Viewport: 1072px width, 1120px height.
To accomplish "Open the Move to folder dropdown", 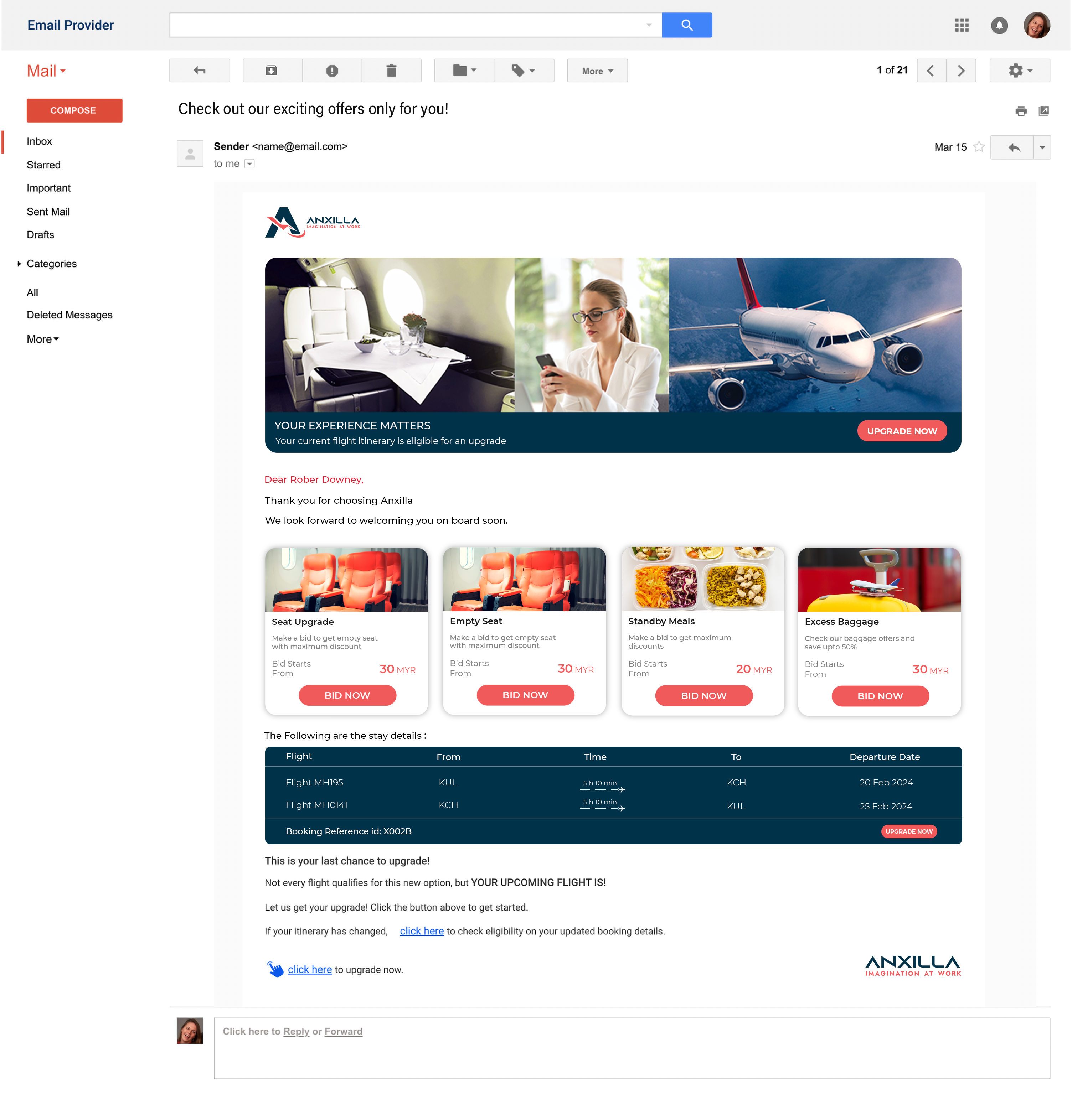I will pyautogui.click(x=464, y=70).
